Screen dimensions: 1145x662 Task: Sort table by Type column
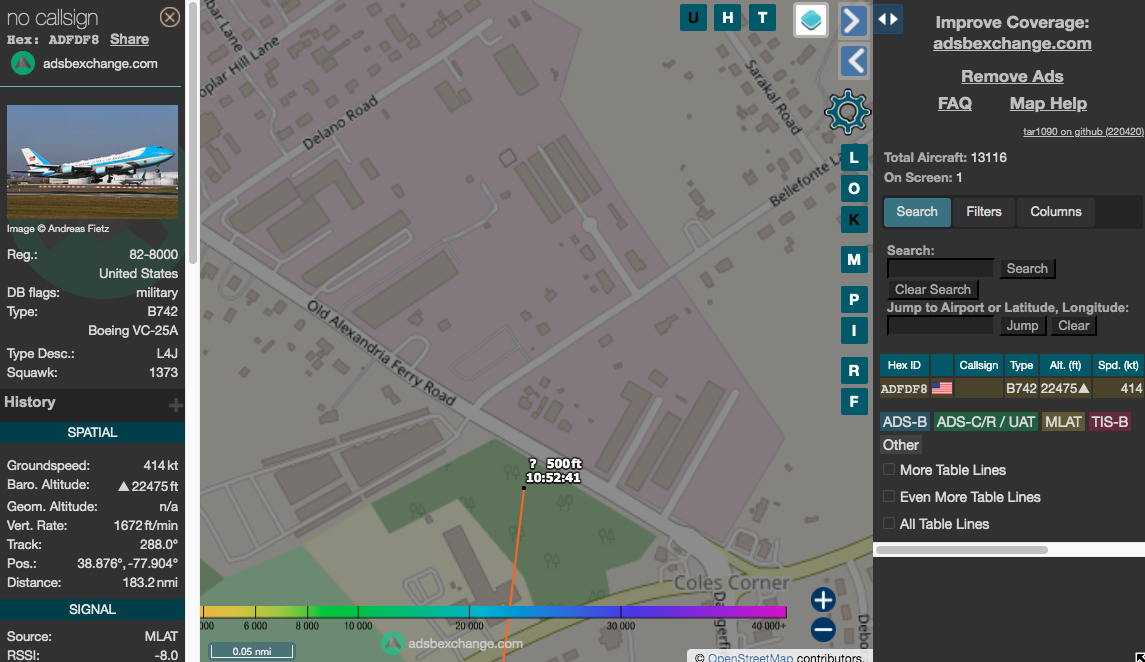pos(1022,365)
